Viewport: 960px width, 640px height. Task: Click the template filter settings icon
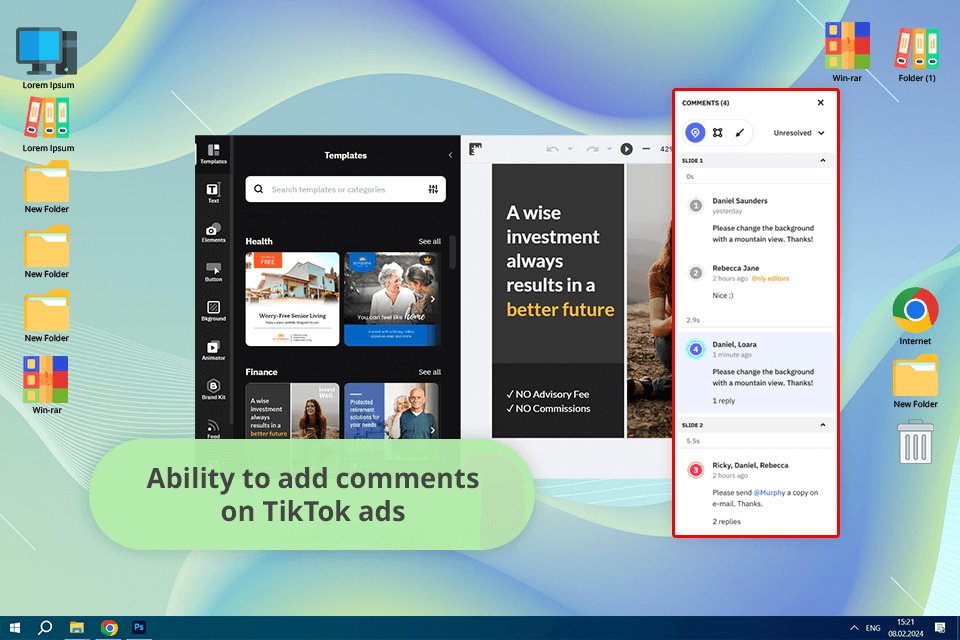[433, 189]
